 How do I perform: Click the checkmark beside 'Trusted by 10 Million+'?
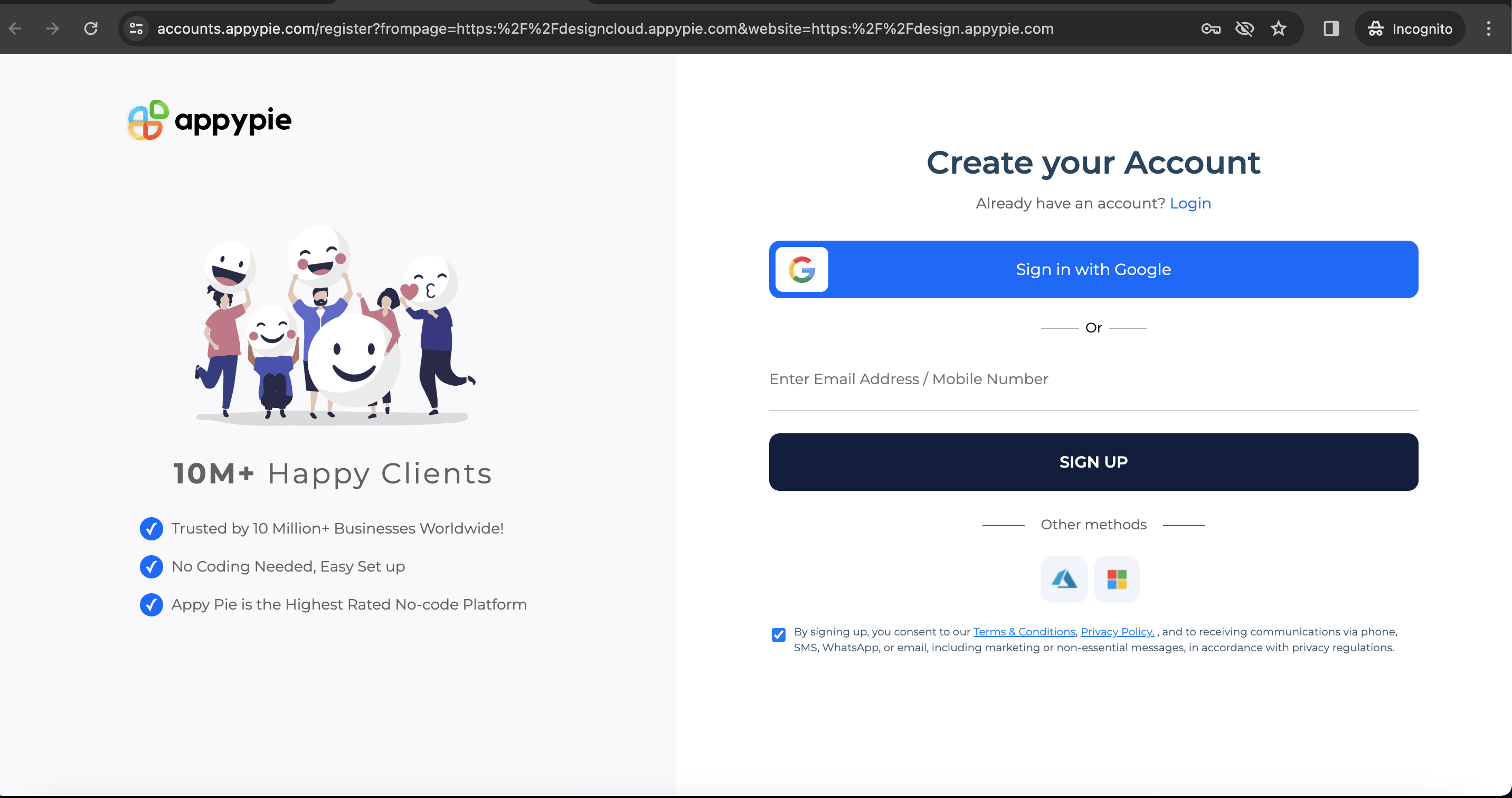click(x=152, y=529)
